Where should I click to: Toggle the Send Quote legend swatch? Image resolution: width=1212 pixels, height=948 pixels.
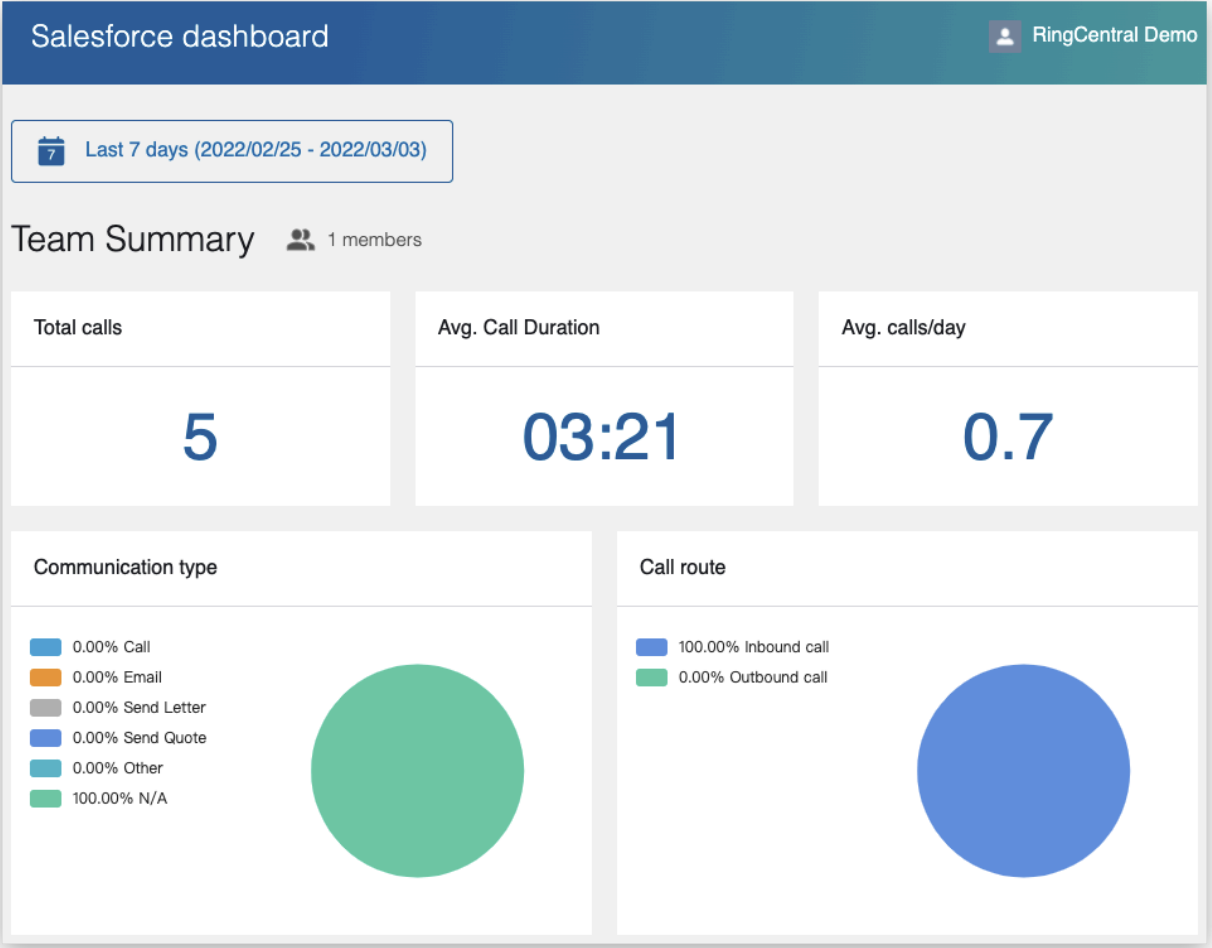46,738
